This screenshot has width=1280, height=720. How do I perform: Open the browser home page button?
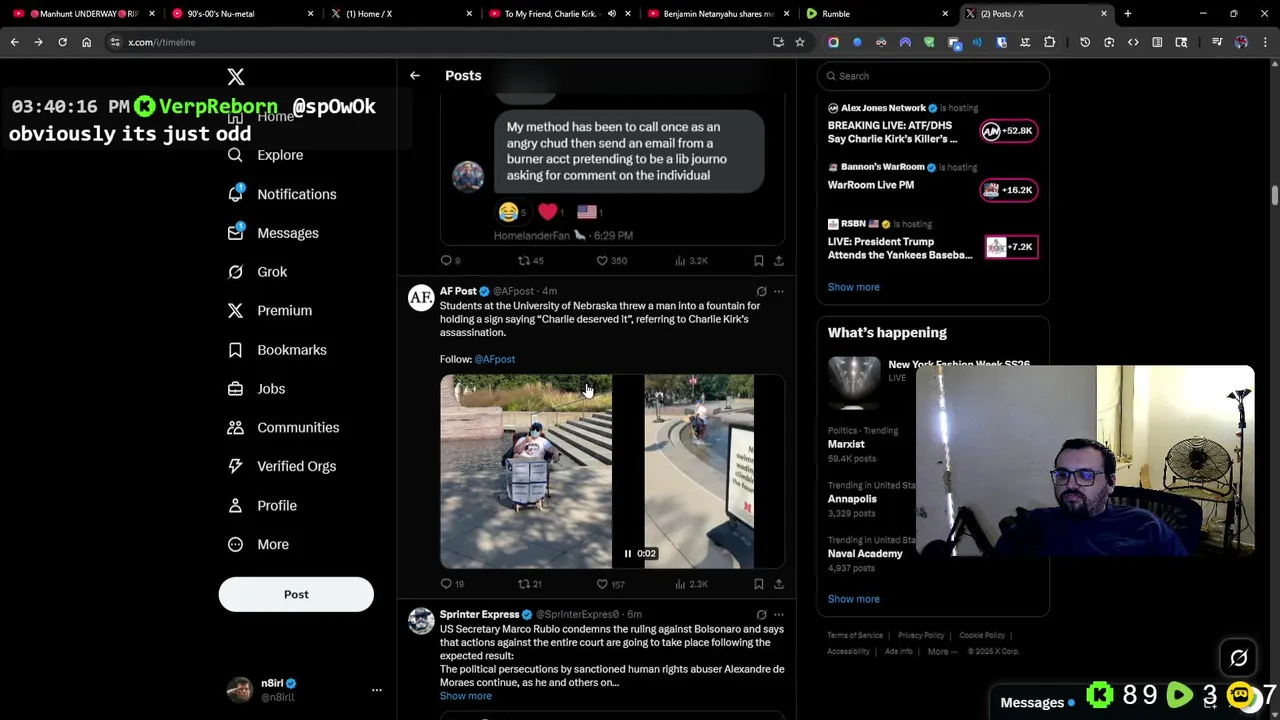(86, 42)
